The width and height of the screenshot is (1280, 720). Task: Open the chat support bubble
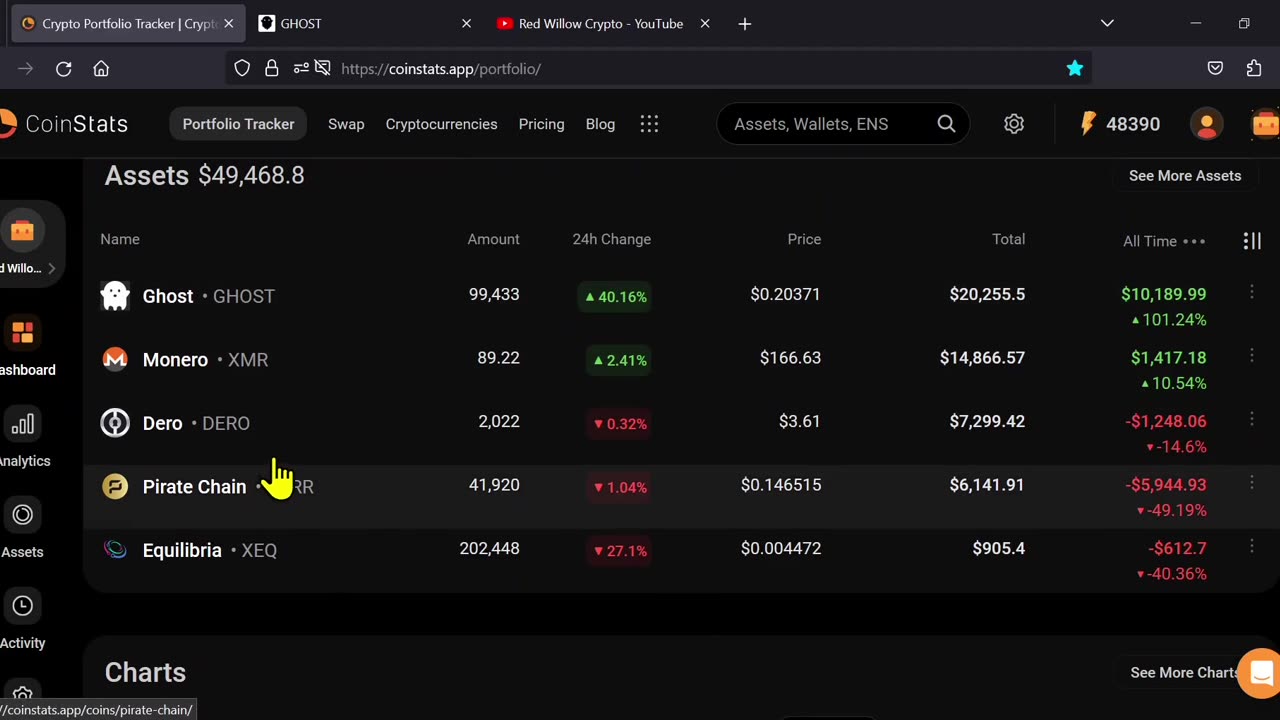(1260, 672)
